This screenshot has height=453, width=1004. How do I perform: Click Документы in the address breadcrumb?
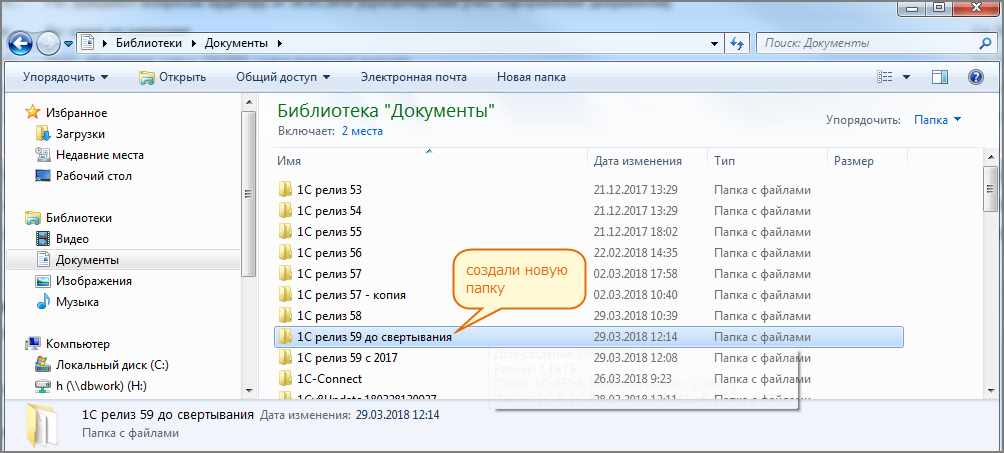tap(236, 44)
